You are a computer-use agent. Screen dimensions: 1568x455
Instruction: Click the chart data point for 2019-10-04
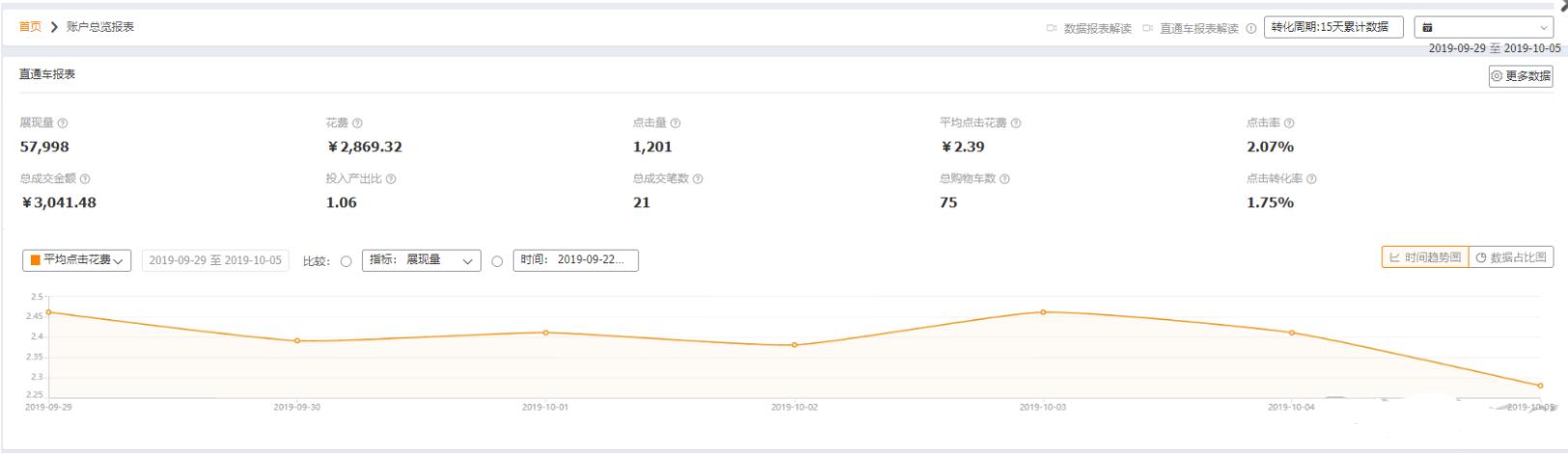[1291, 333]
